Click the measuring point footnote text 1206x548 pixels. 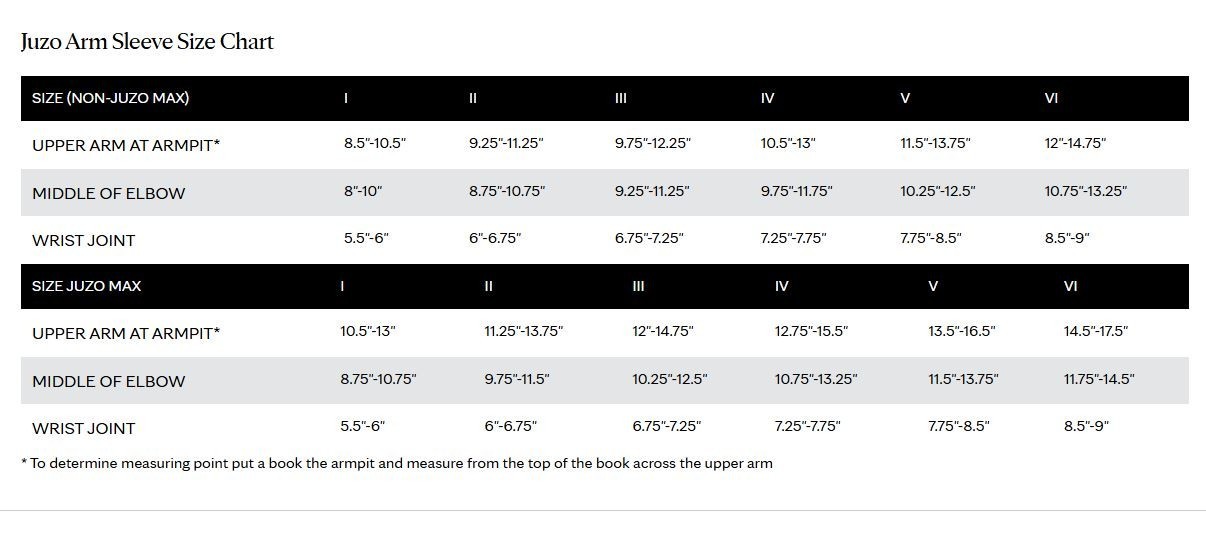click(397, 463)
